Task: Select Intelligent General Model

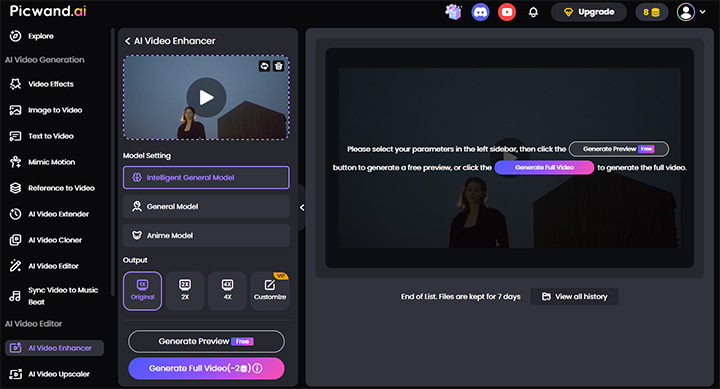Action: tap(206, 177)
